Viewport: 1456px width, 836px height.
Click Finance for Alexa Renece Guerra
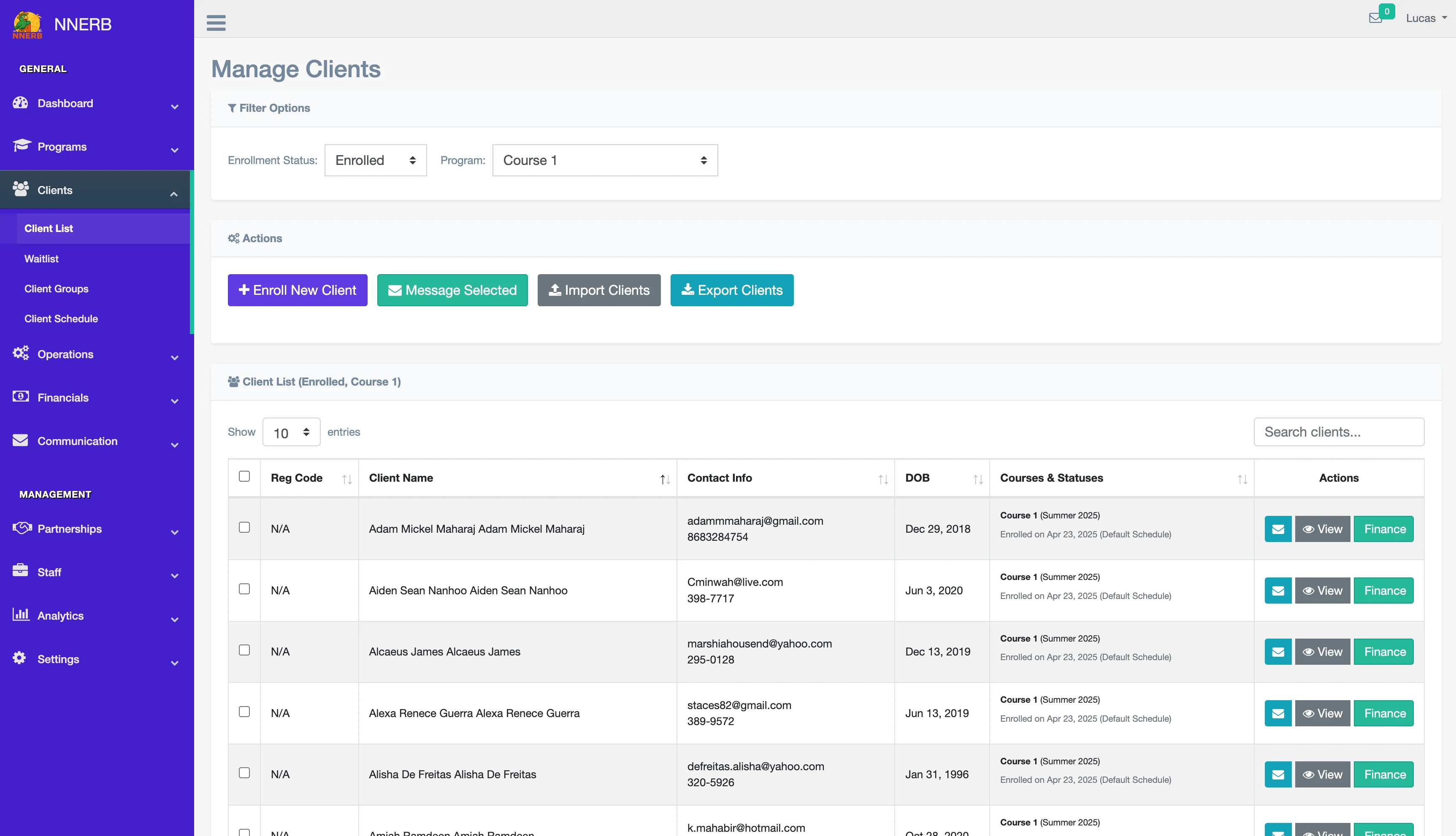click(x=1383, y=712)
